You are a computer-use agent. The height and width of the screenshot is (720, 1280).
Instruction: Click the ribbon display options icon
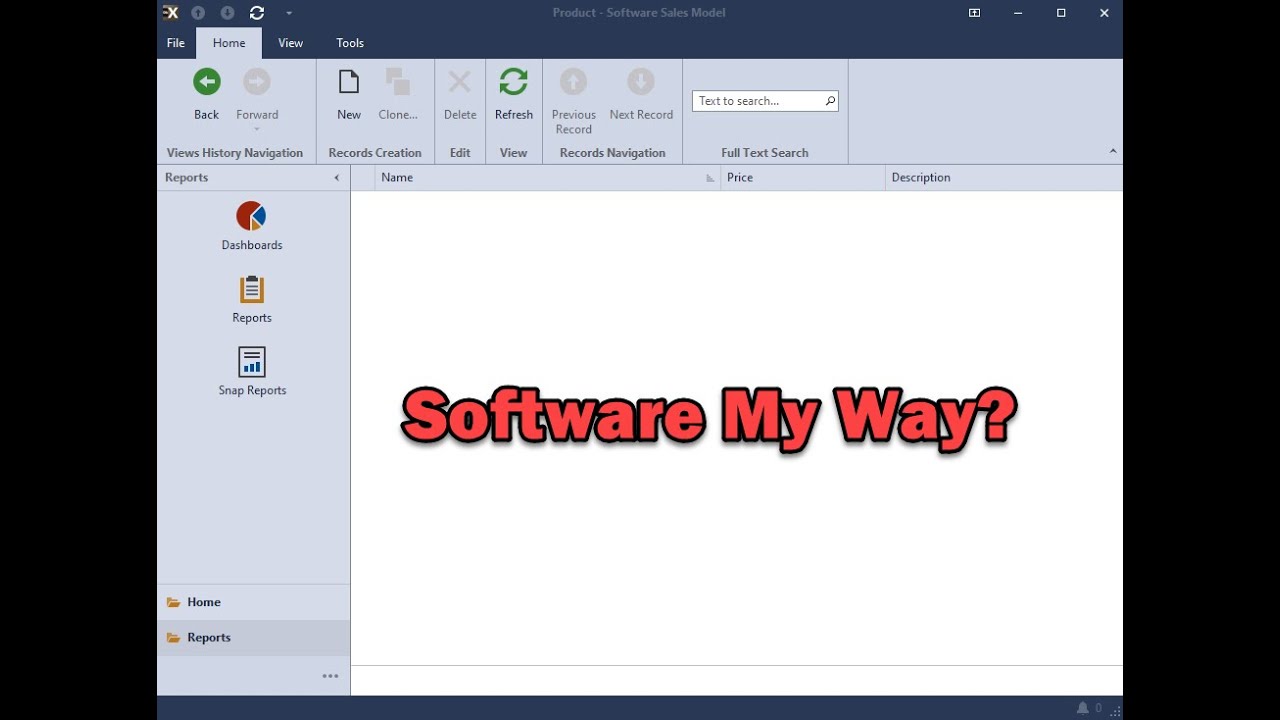[x=974, y=13]
